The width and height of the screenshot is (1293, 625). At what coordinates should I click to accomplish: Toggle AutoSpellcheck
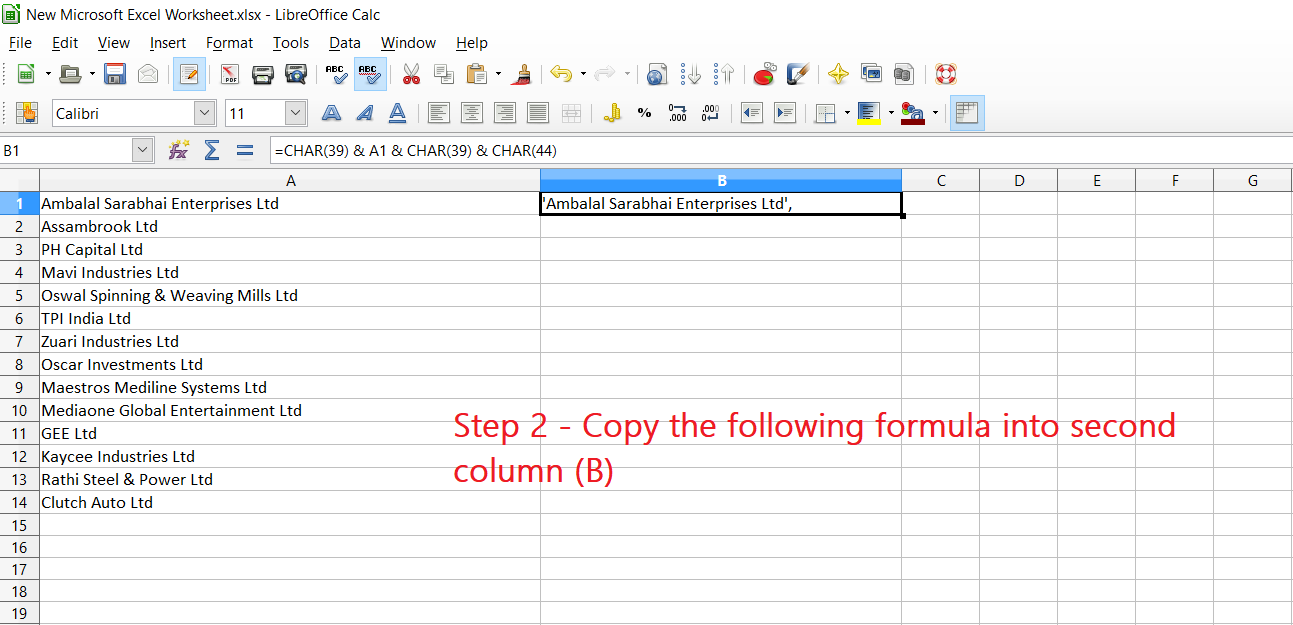tap(370, 74)
